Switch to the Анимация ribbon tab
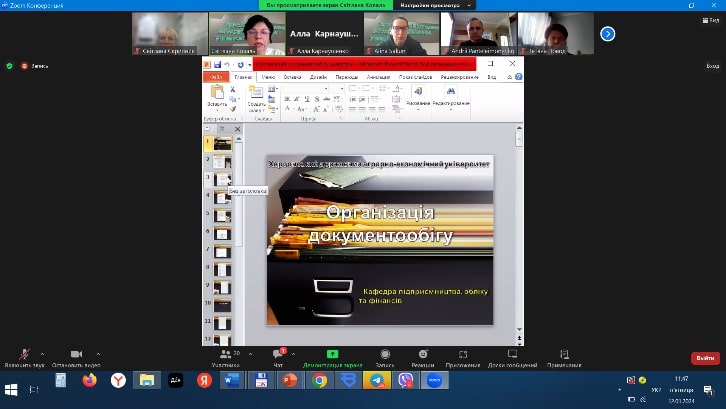This screenshot has width=726, height=409. pos(378,77)
